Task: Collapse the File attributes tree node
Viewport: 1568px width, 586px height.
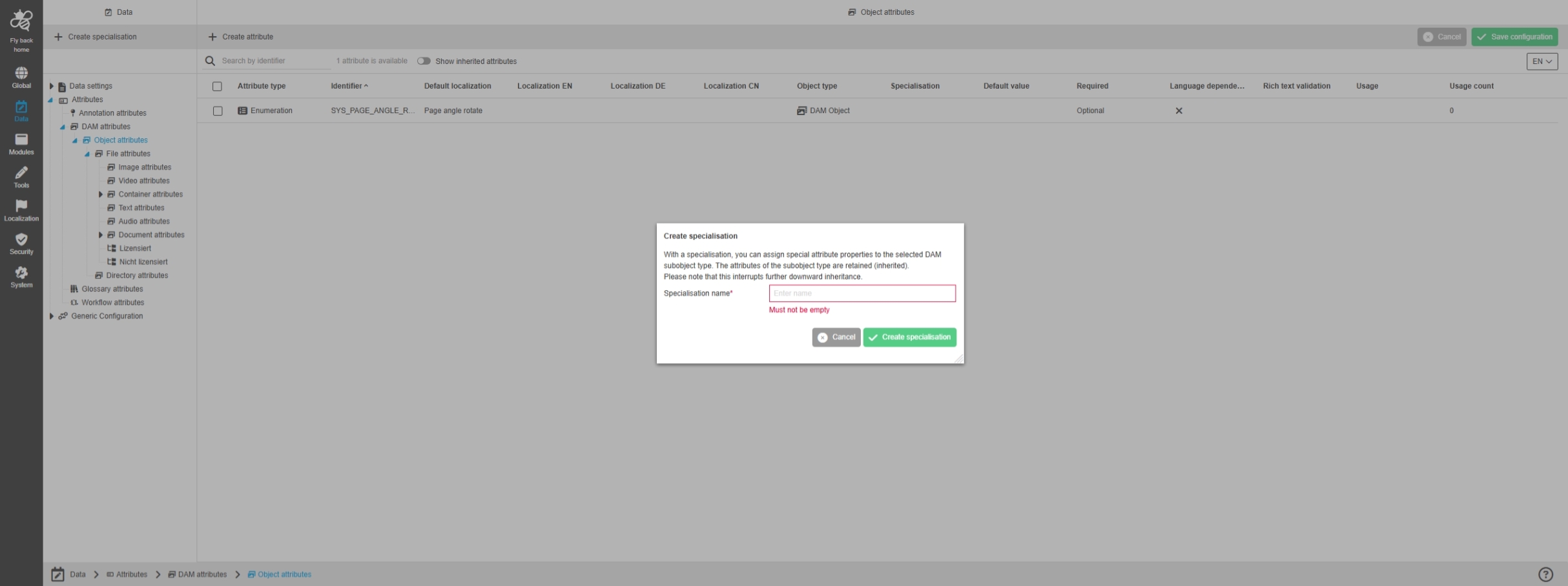Action: pos(87,154)
